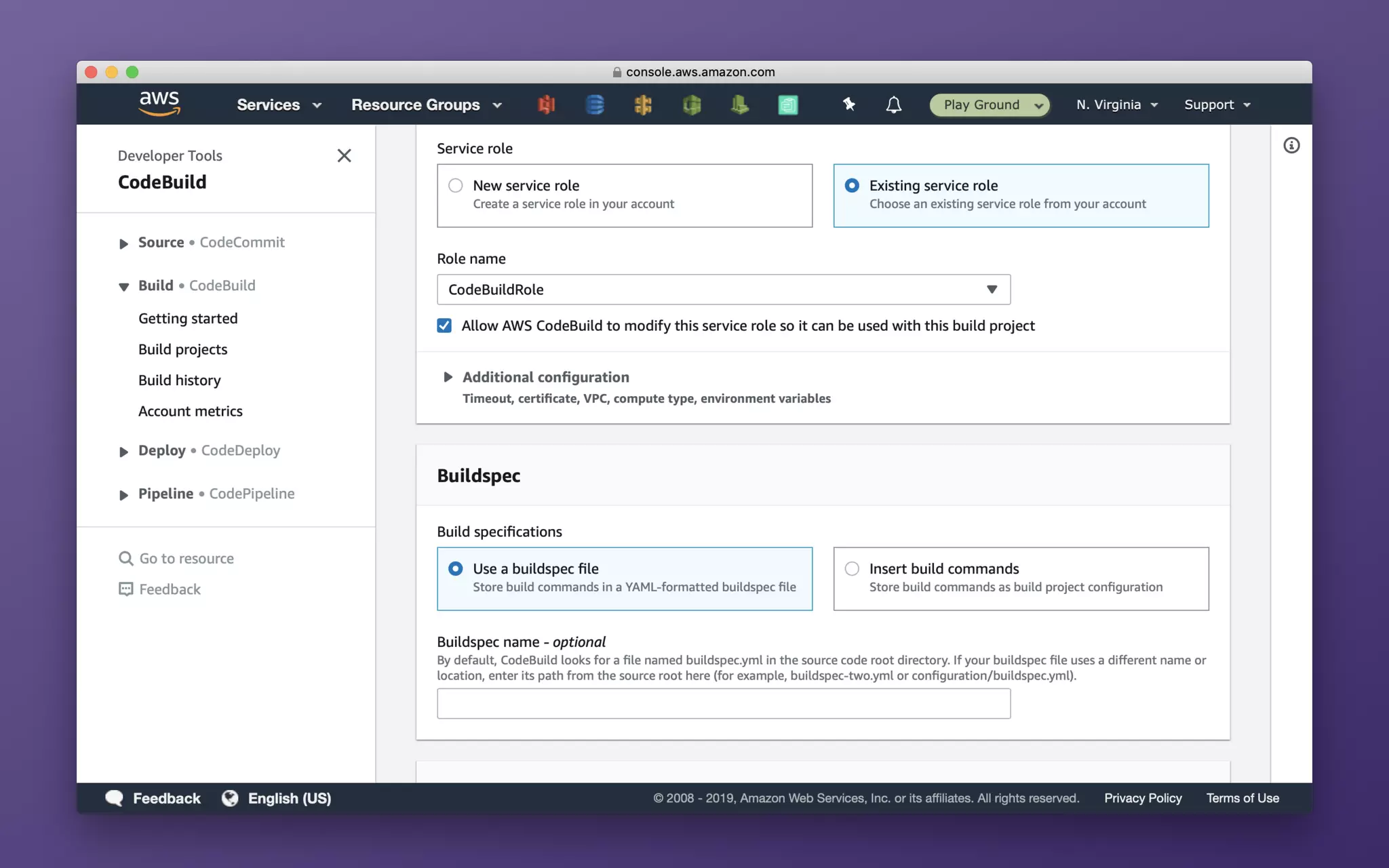Open the Role name dropdown

723,290
